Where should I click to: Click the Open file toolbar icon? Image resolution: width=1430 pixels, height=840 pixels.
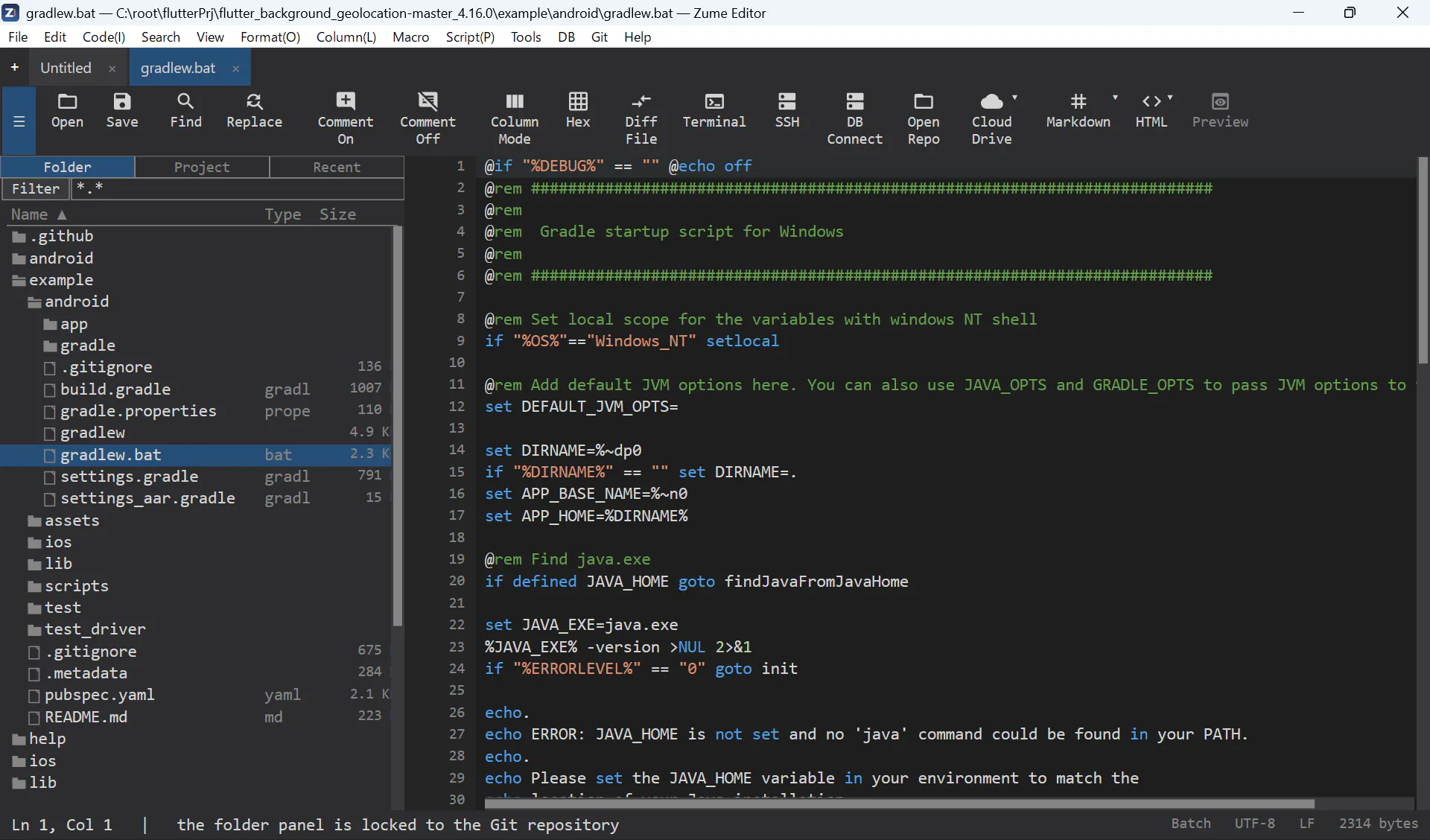pyautogui.click(x=67, y=111)
